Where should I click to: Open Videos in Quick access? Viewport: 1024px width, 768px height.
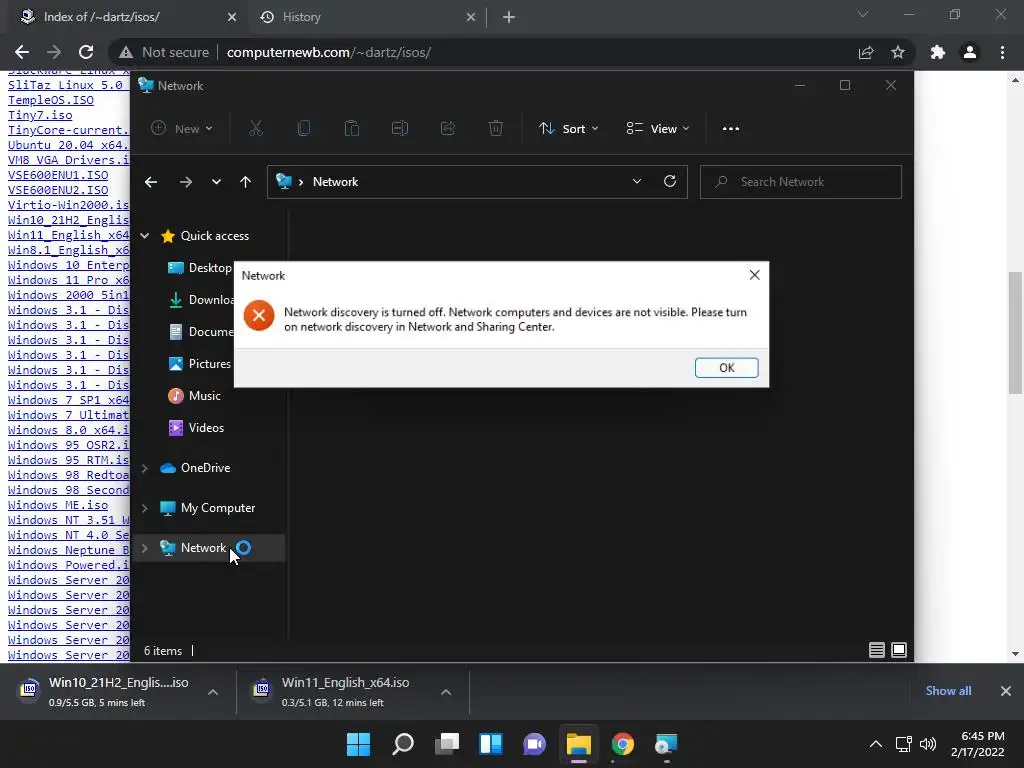(x=196, y=428)
